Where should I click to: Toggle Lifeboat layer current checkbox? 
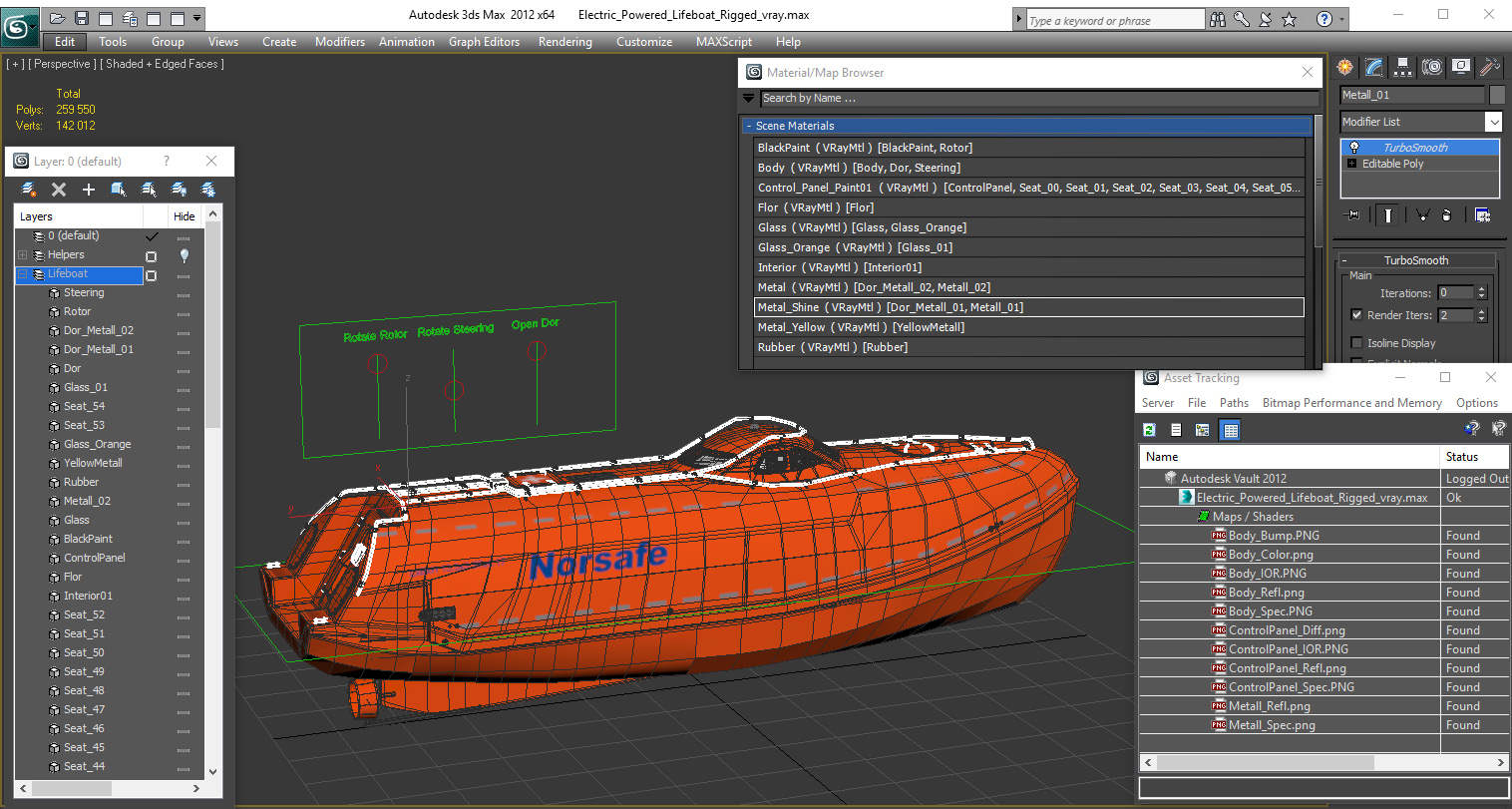tap(152, 275)
